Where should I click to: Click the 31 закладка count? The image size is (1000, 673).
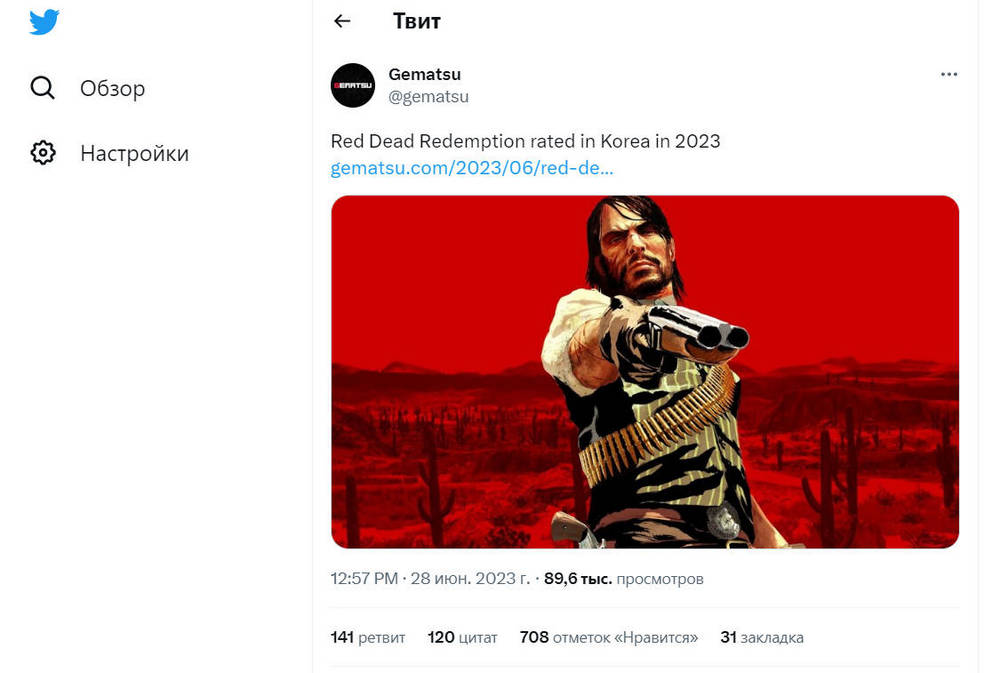(x=762, y=637)
